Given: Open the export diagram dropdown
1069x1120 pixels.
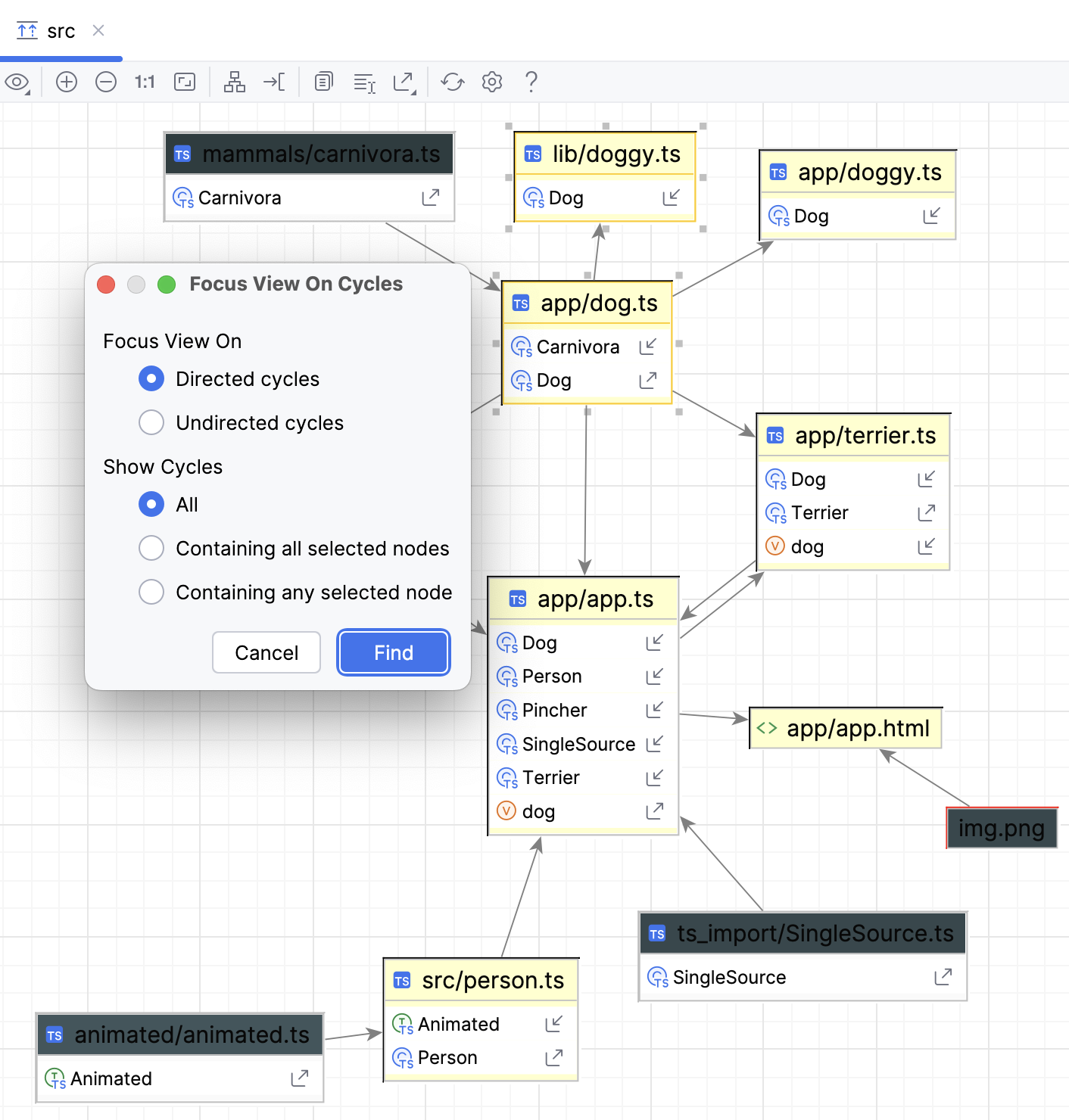Looking at the screenshot, I should click(x=405, y=82).
